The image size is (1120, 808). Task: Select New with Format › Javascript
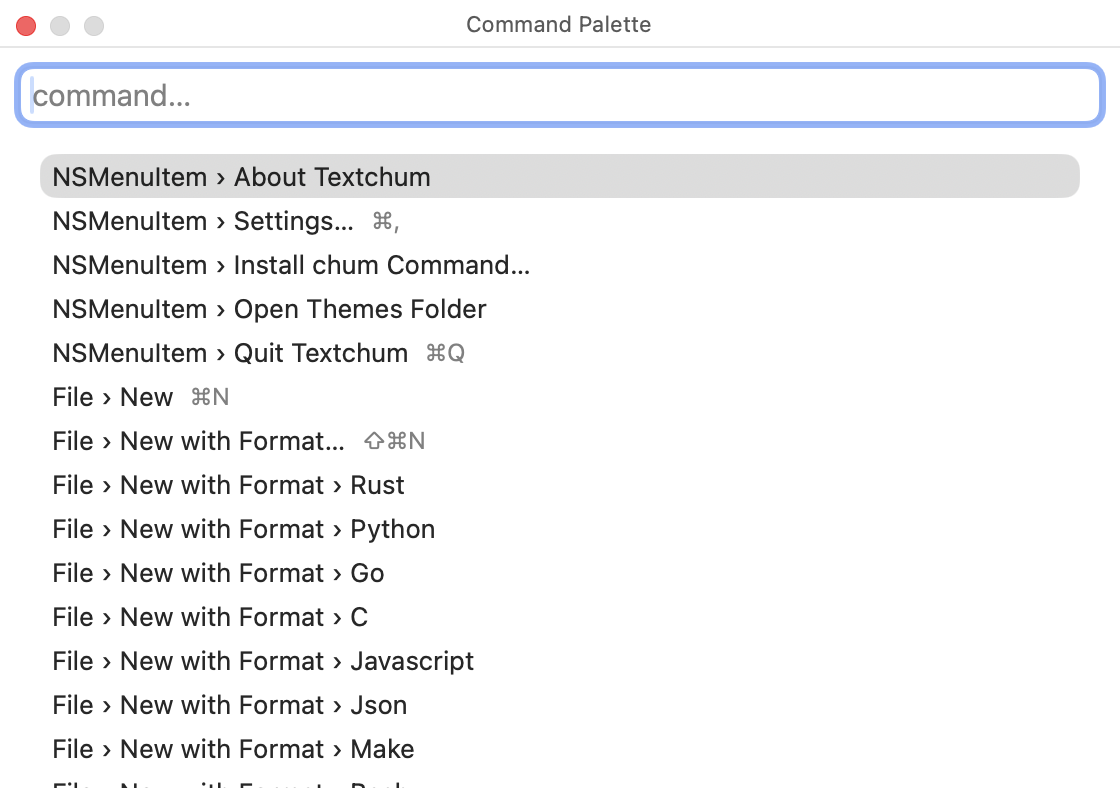click(560, 661)
